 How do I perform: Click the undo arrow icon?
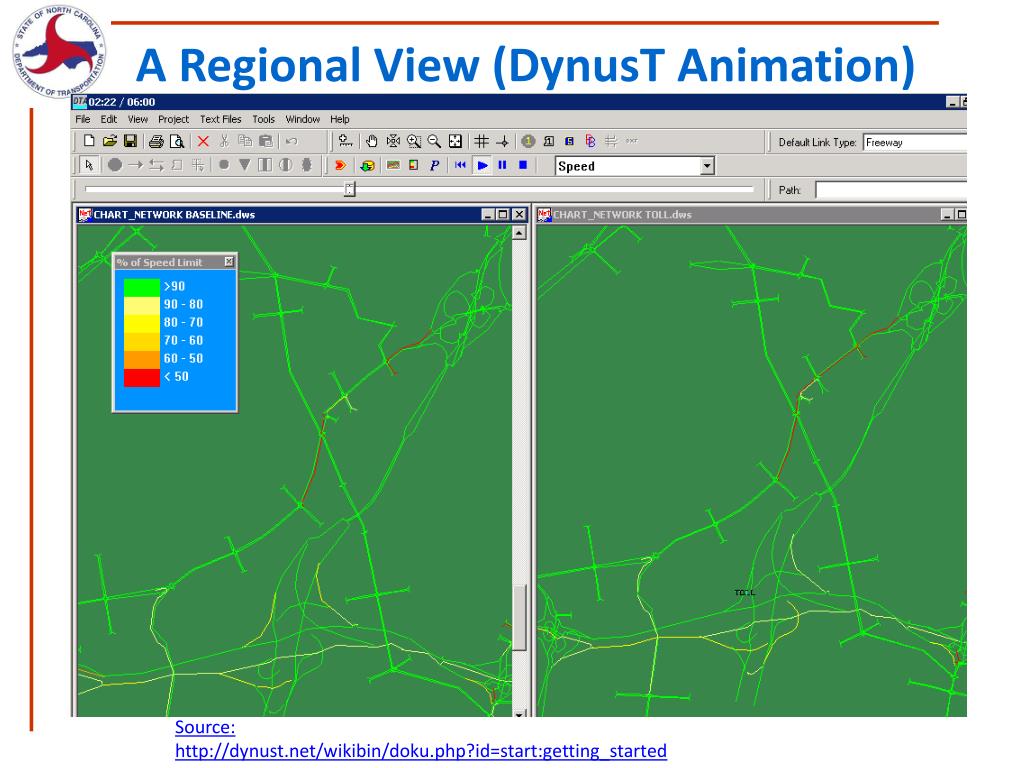(x=291, y=141)
